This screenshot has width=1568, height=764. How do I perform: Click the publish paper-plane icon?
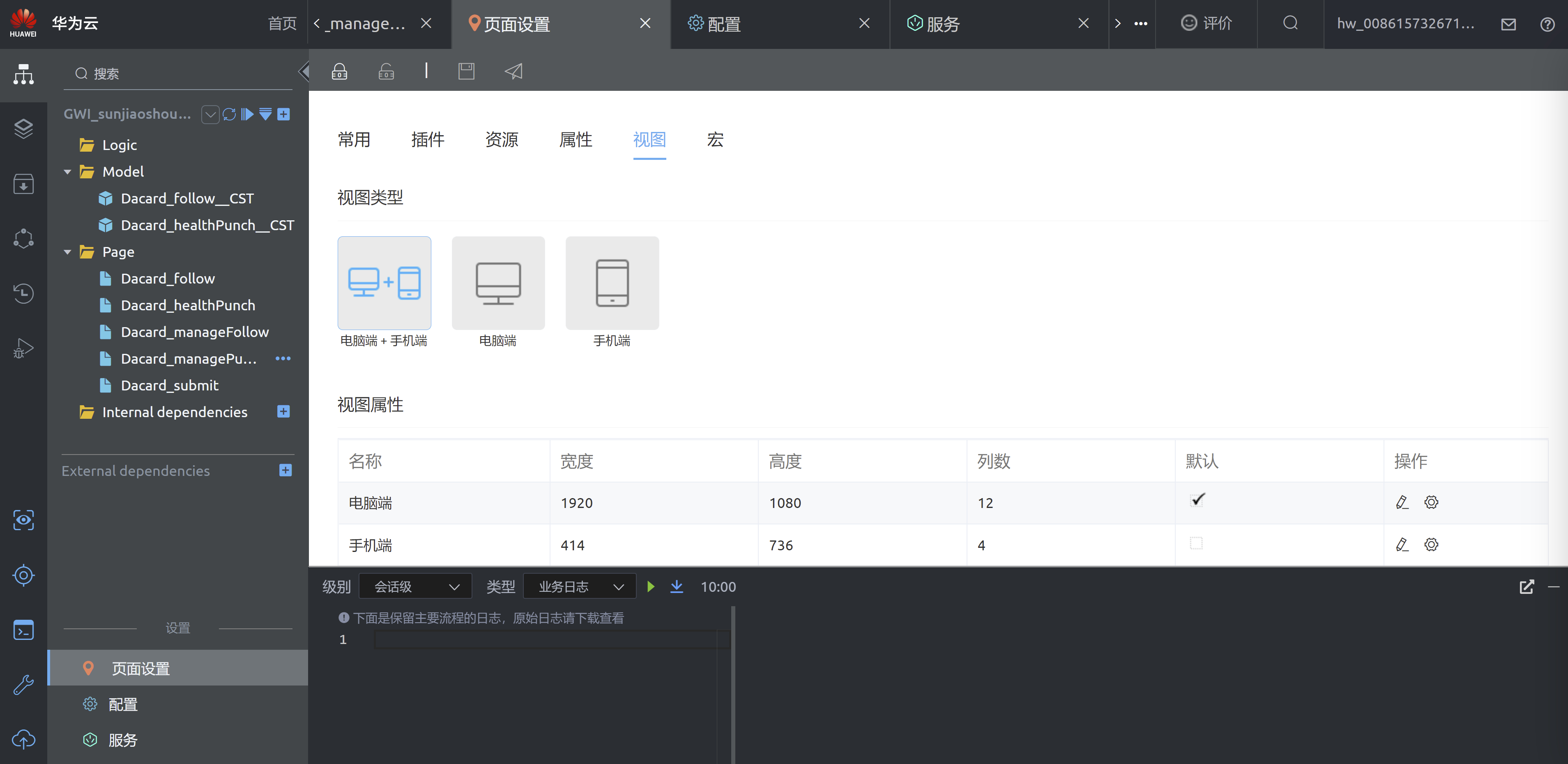tap(514, 71)
